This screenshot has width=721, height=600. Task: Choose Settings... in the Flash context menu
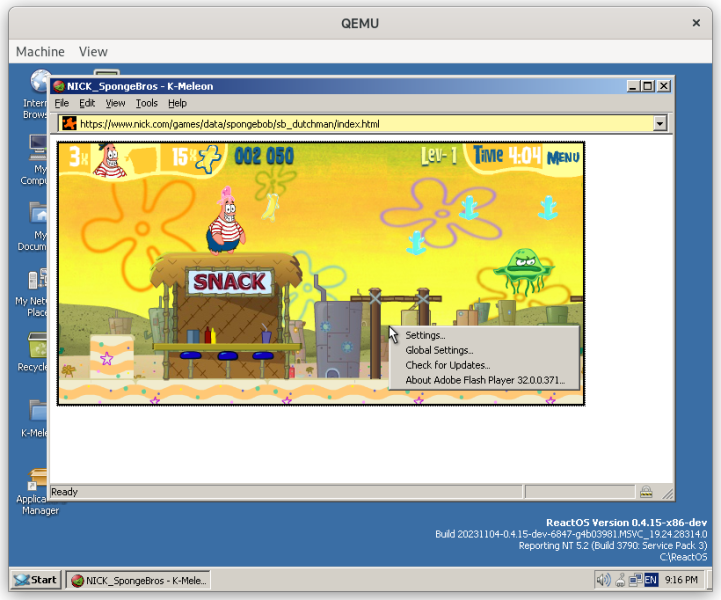484,335
